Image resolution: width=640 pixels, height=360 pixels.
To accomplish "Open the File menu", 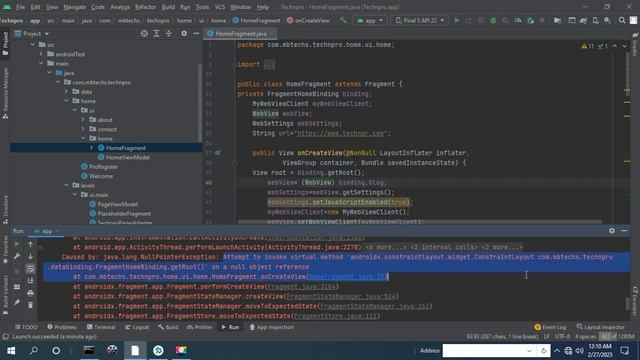I will tap(20, 7).
